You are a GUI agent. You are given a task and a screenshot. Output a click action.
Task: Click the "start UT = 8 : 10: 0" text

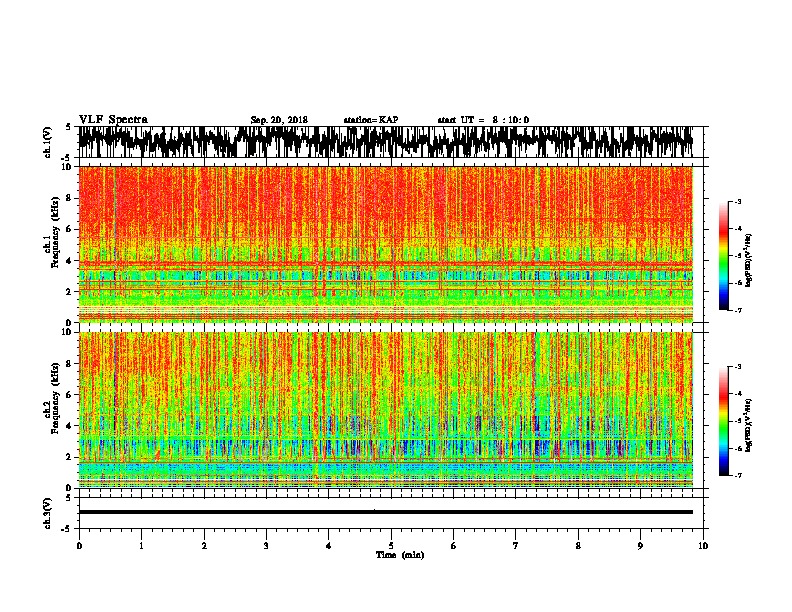(483, 120)
